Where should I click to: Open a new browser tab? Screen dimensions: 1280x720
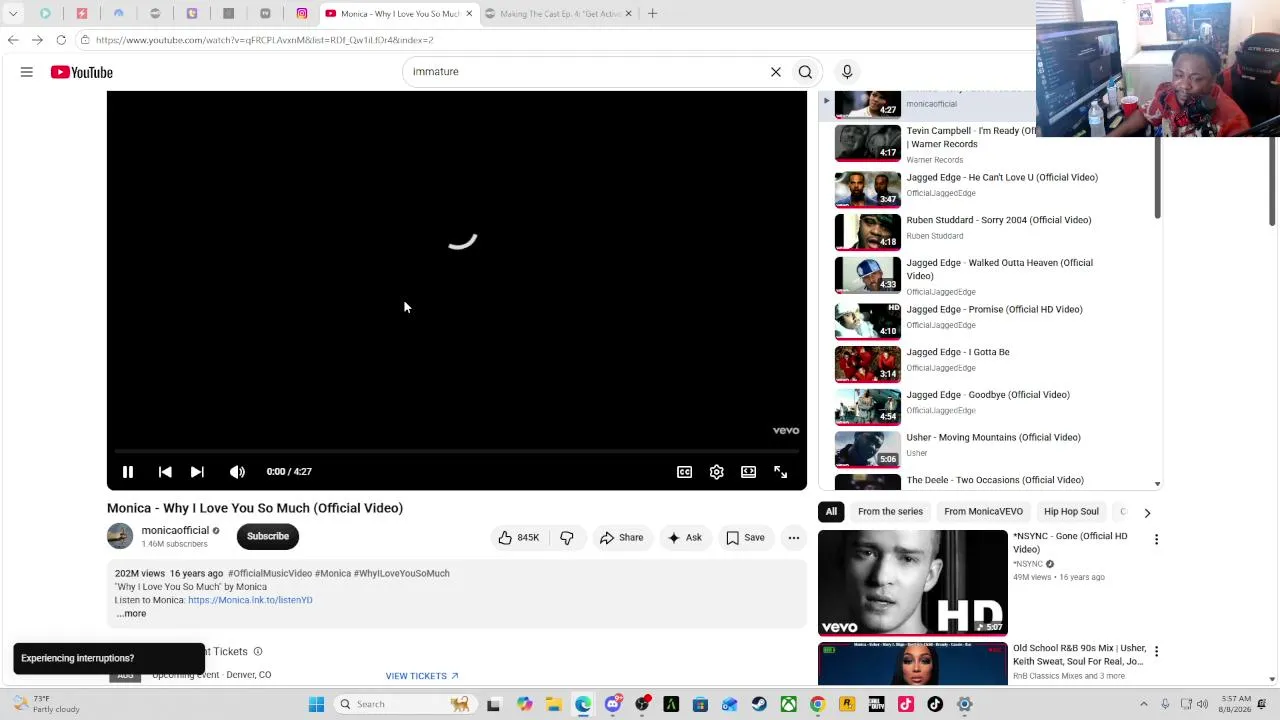coord(652,14)
